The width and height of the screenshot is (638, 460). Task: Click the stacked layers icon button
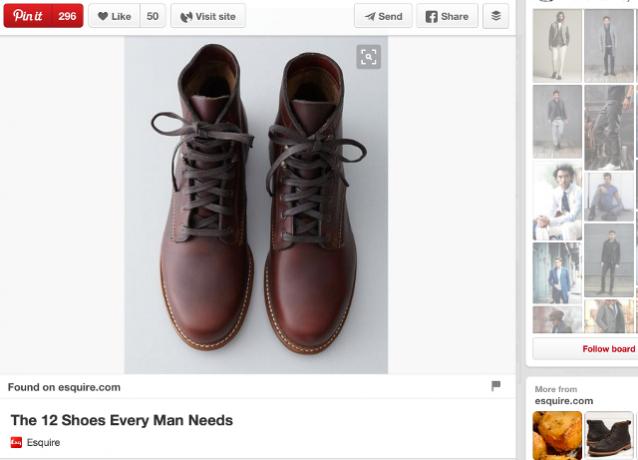pyautogui.click(x=496, y=16)
